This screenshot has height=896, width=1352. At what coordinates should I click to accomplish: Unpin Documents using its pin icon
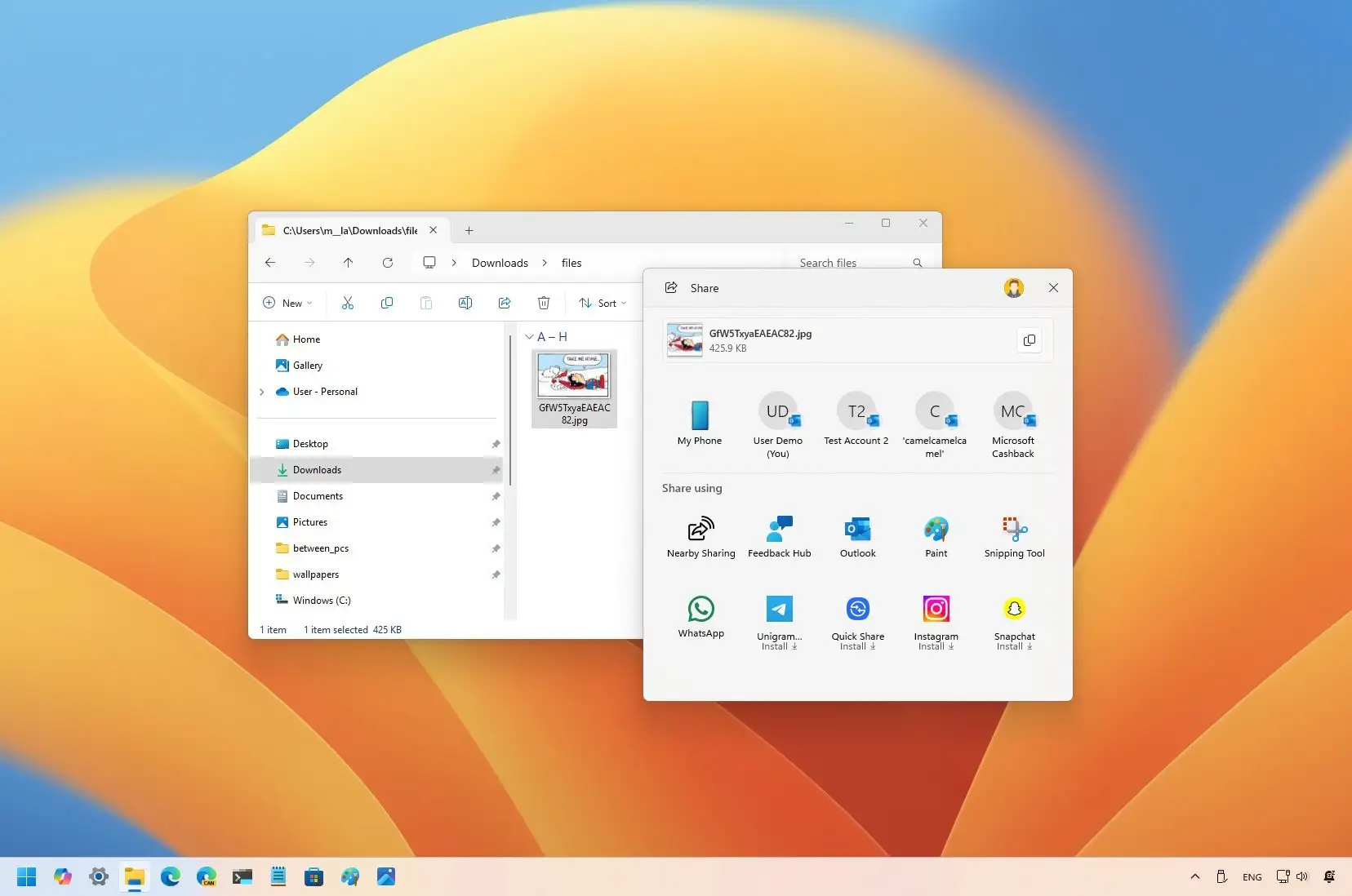pos(496,496)
